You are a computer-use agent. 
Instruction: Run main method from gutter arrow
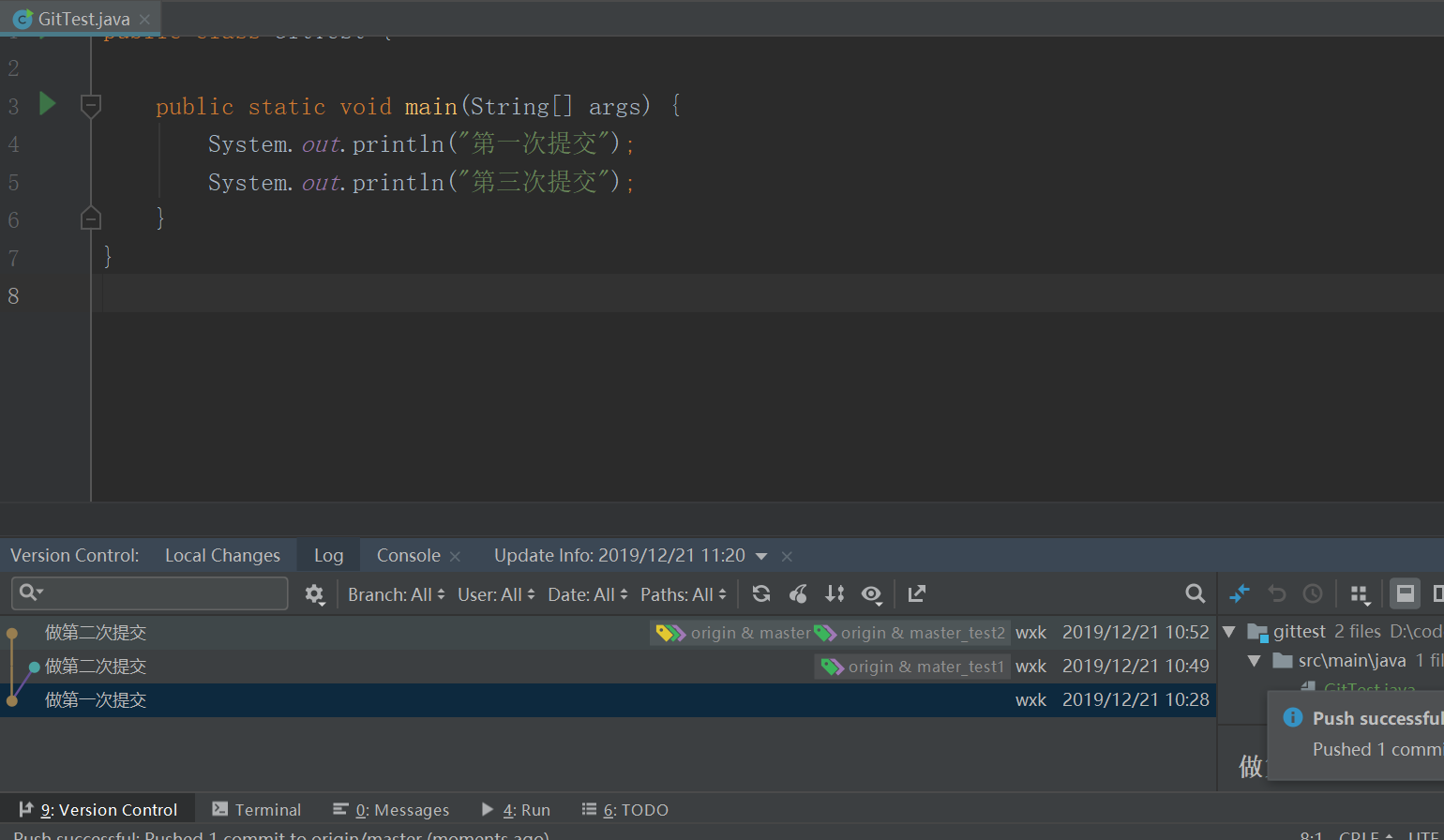[48, 103]
